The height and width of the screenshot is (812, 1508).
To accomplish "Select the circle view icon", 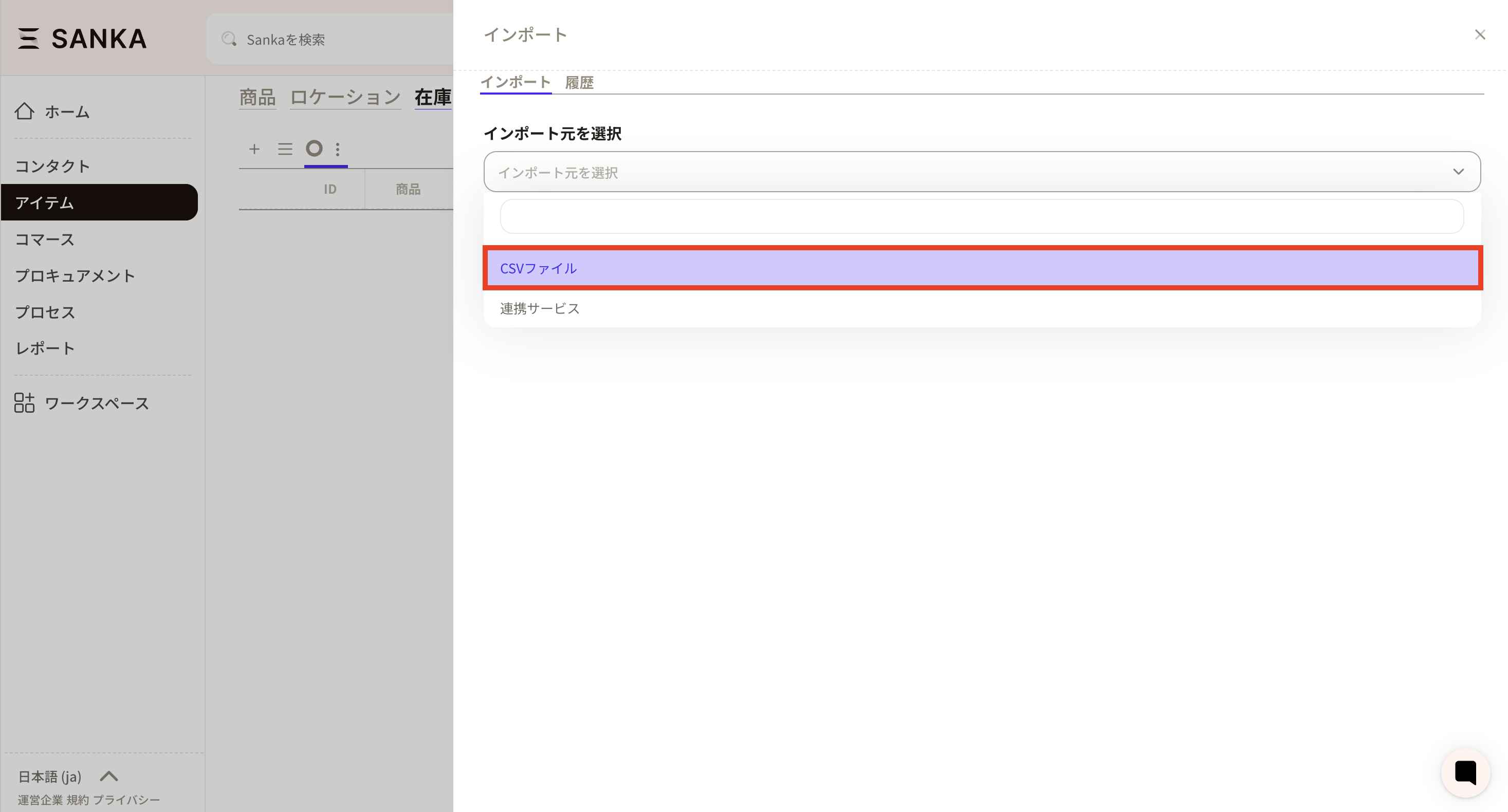I will click(315, 149).
